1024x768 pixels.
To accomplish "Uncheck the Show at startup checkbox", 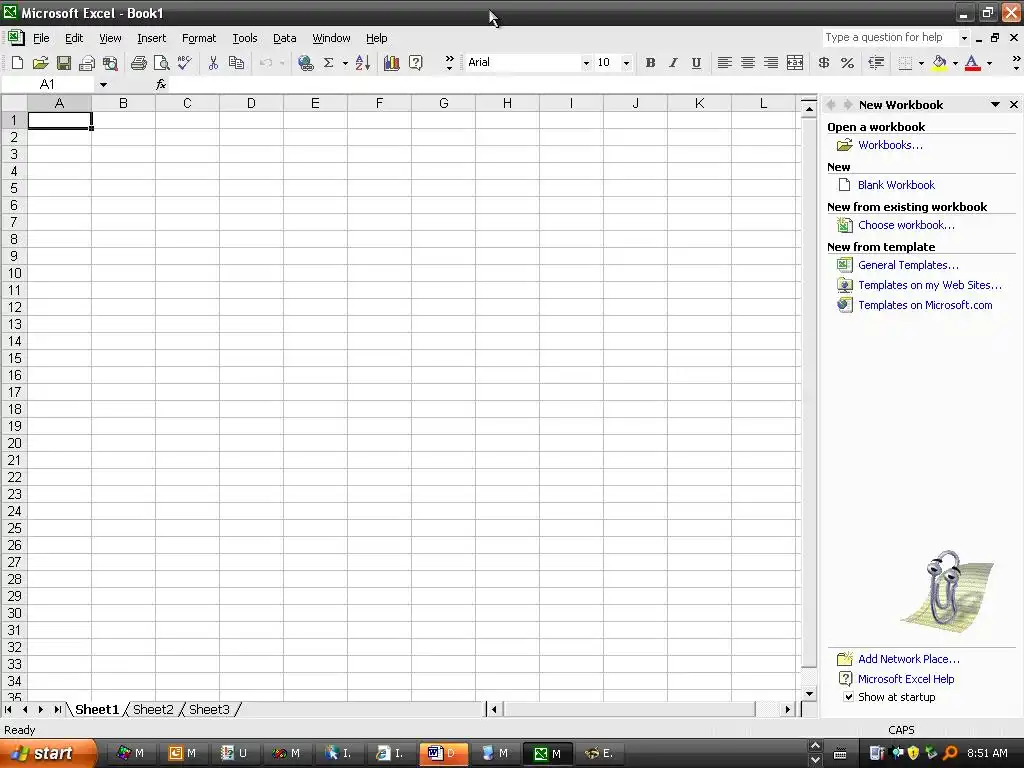I will 848,697.
